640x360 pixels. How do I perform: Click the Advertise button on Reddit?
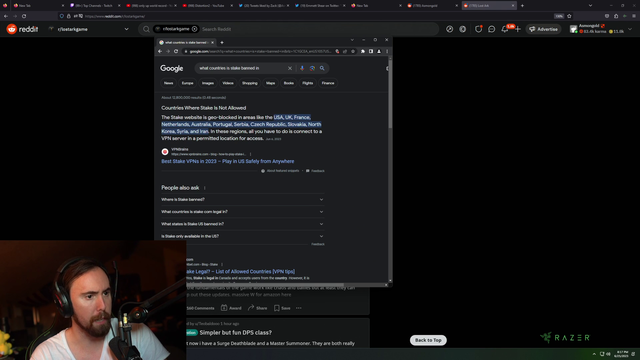[x=543, y=29]
